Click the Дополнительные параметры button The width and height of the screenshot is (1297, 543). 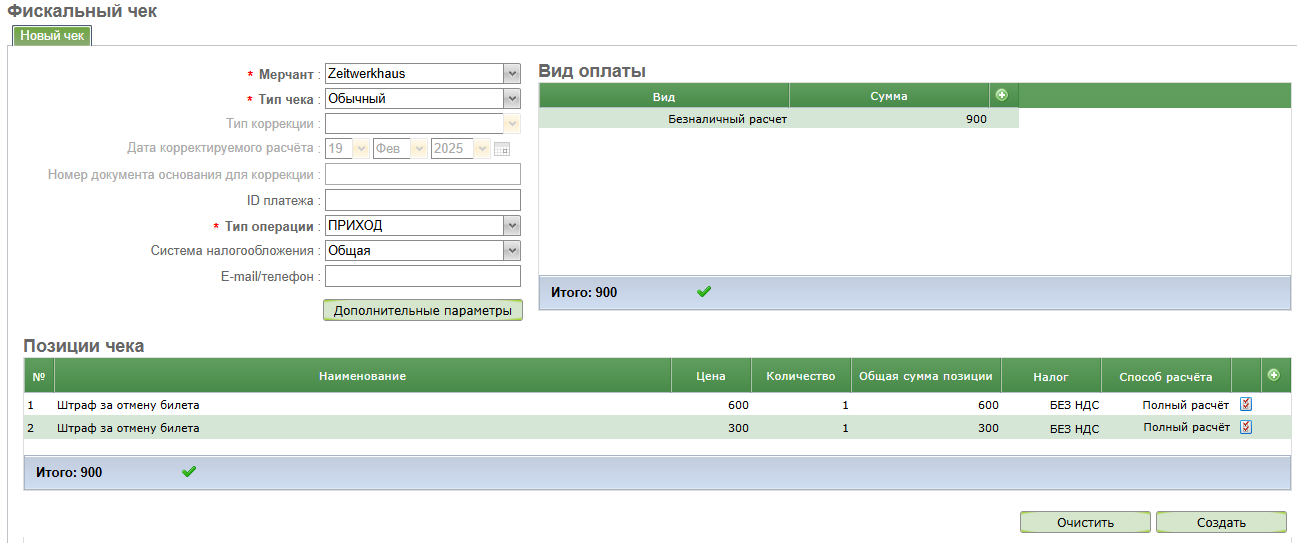click(x=422, y=310)
